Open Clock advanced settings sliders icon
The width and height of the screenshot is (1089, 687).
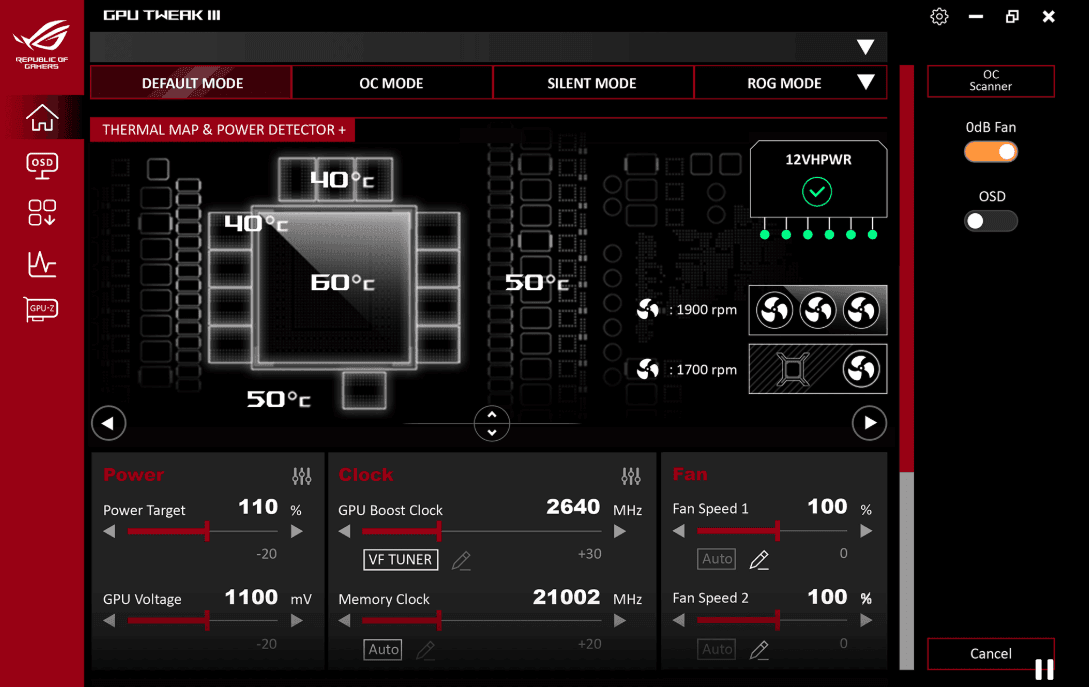point(631,476)
